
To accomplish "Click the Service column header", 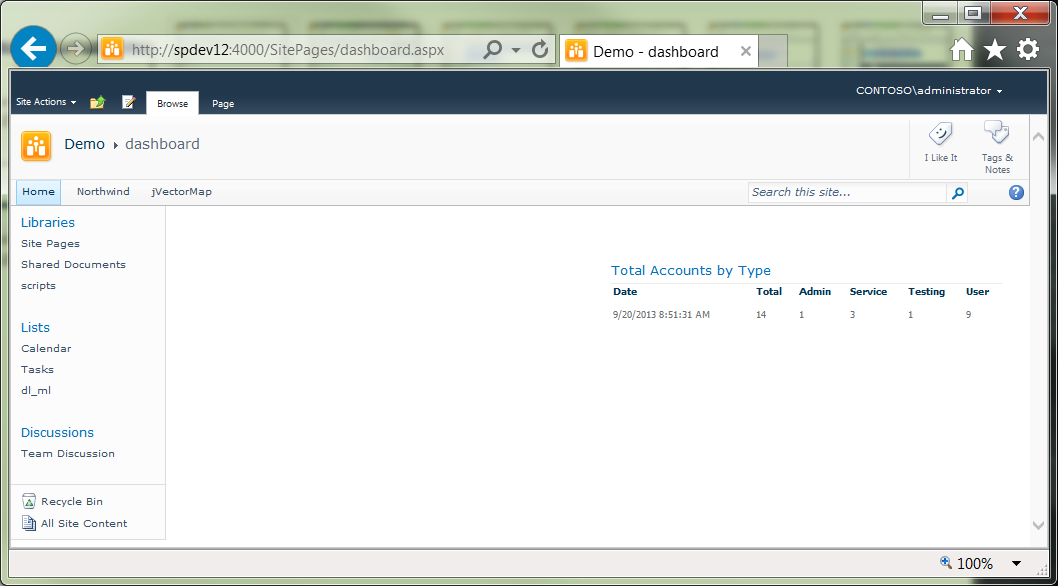I will 868,292.
